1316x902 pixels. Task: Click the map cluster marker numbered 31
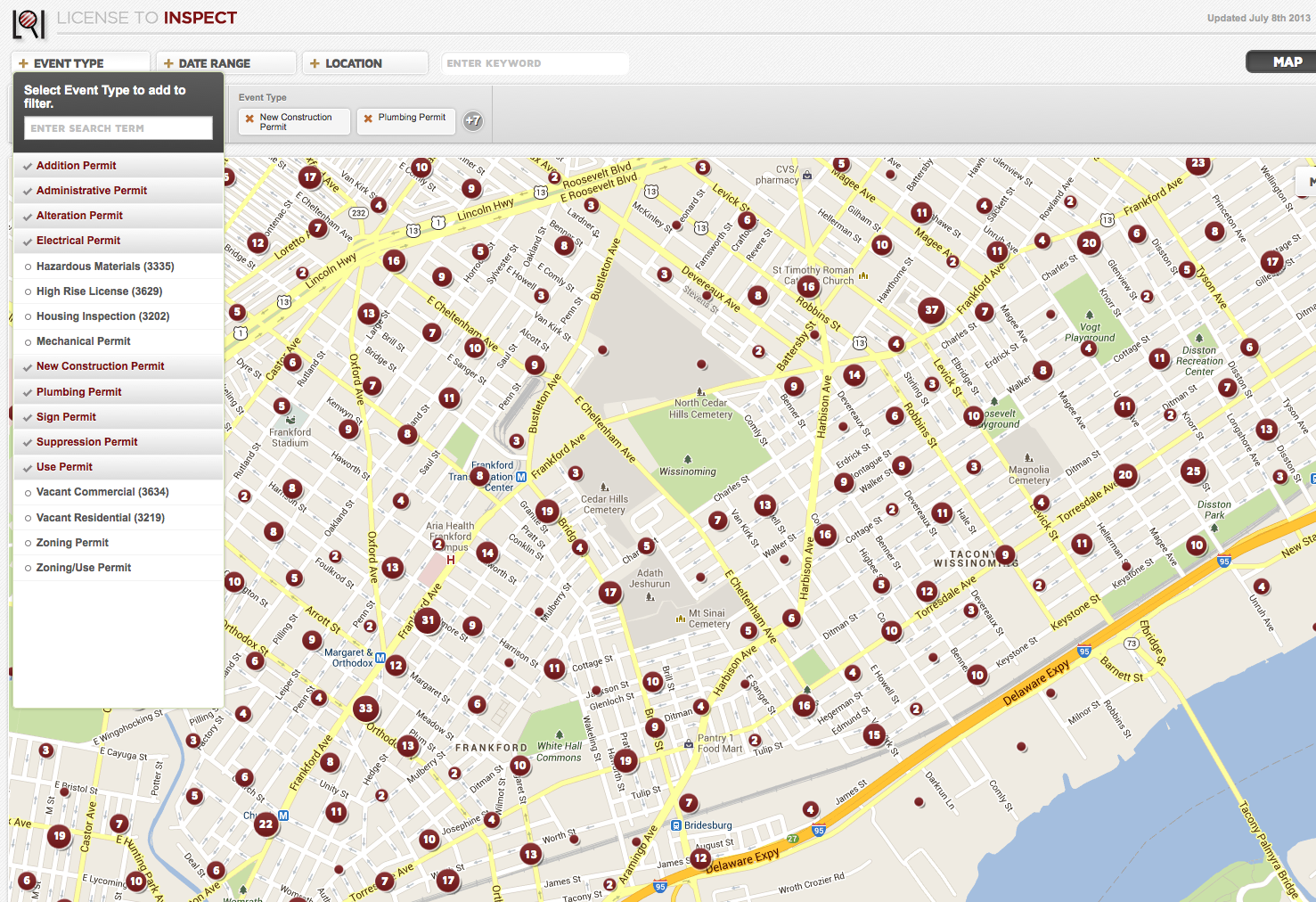428,620
